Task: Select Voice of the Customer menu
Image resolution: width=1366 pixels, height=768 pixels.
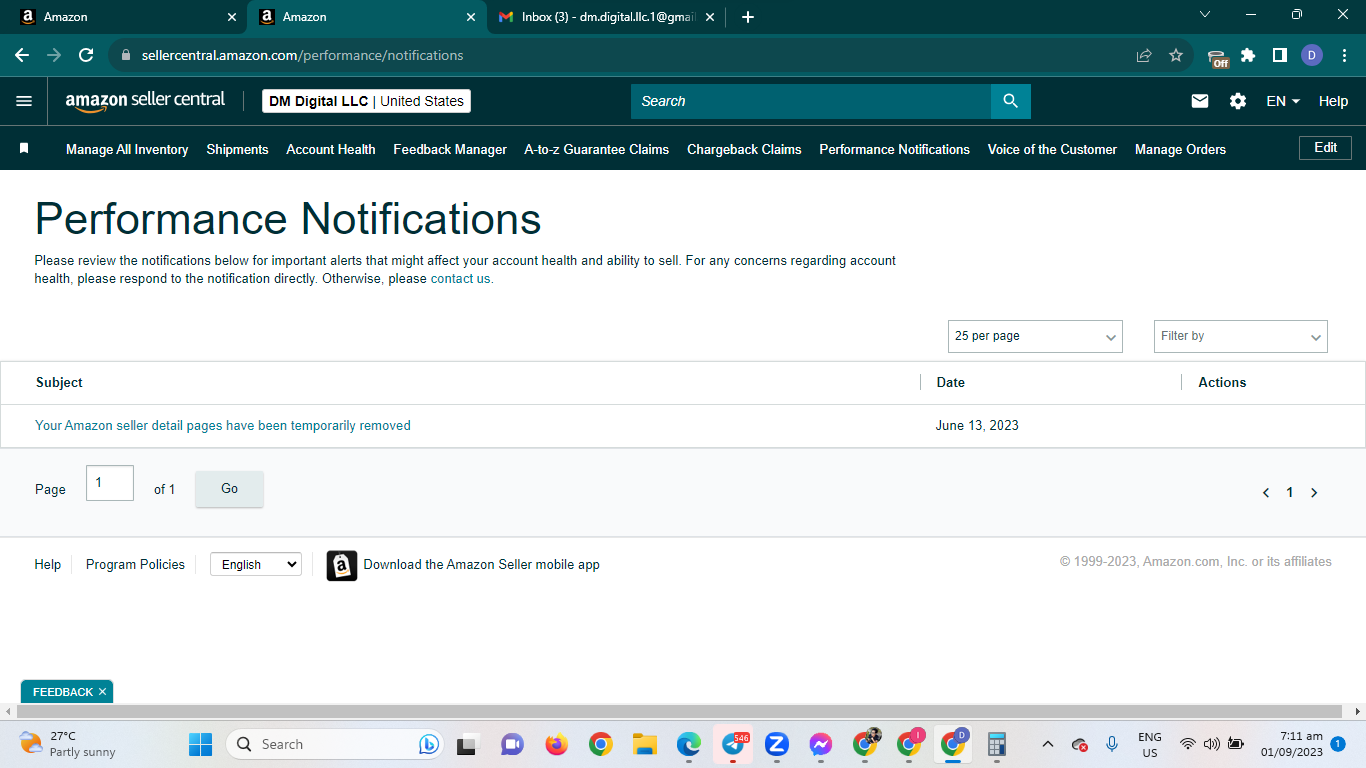Action: (1052, 149)
